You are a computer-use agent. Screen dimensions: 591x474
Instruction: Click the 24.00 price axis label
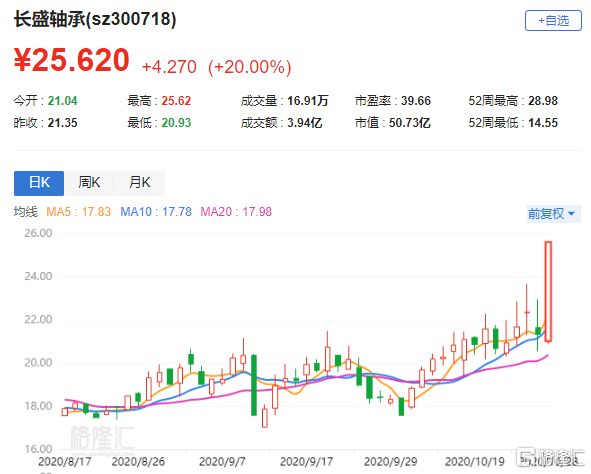coord(38,276)
